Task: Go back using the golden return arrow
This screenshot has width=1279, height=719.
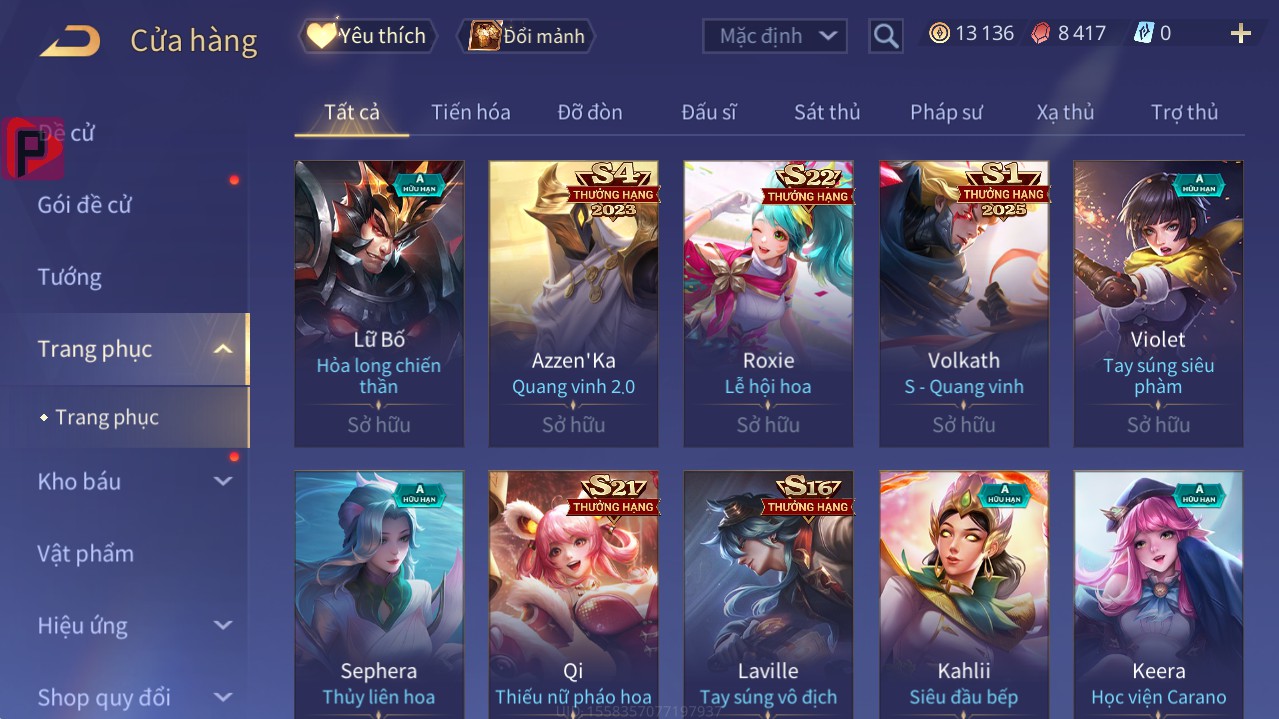Action: (x=69, y=41)
